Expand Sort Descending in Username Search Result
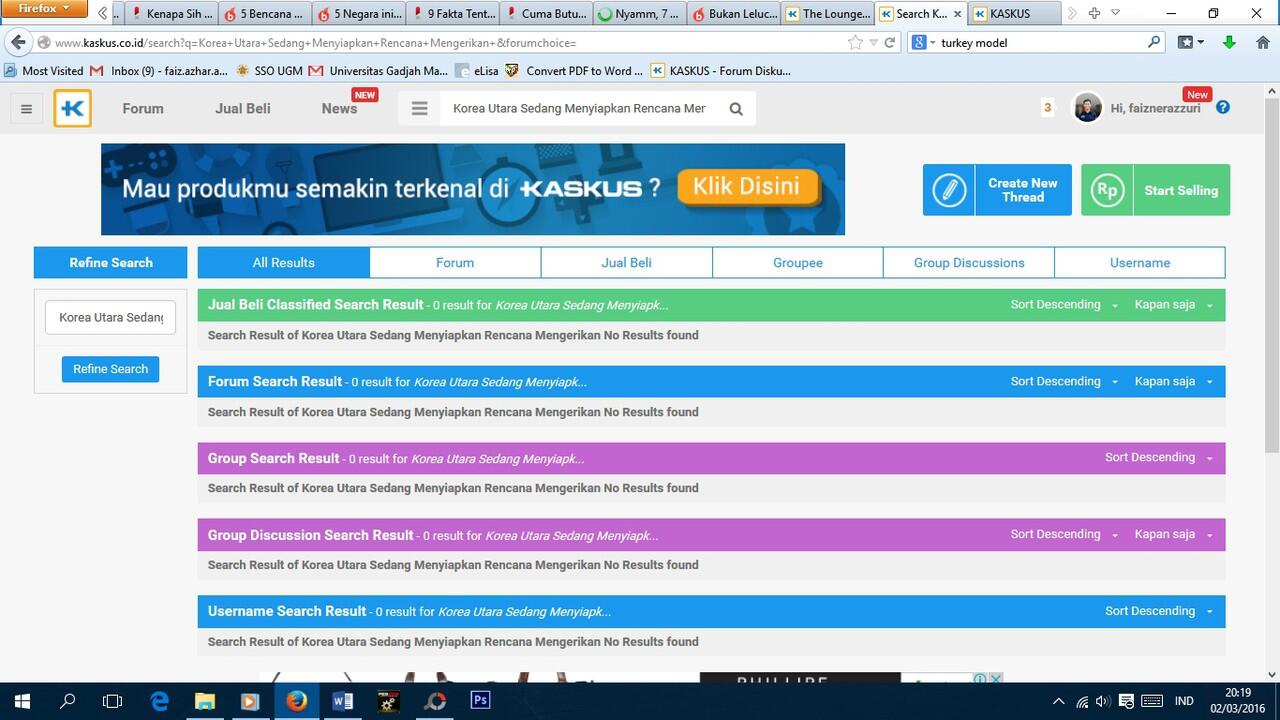 1159,611
